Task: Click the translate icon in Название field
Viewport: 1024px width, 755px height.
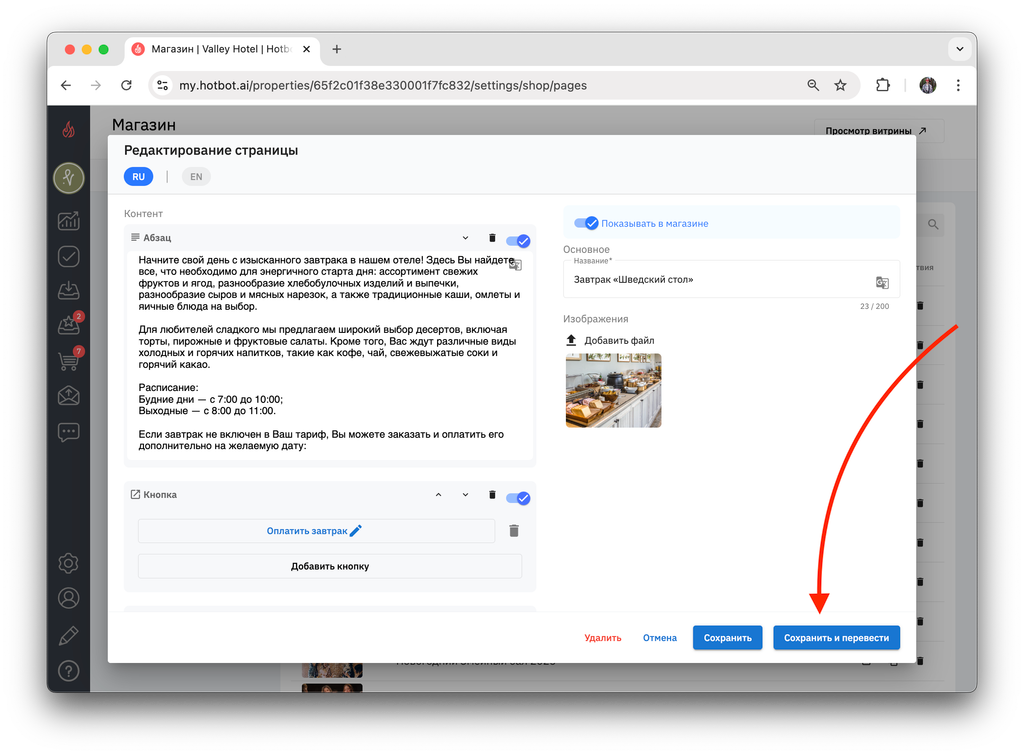Action: [x=882, y=282]
